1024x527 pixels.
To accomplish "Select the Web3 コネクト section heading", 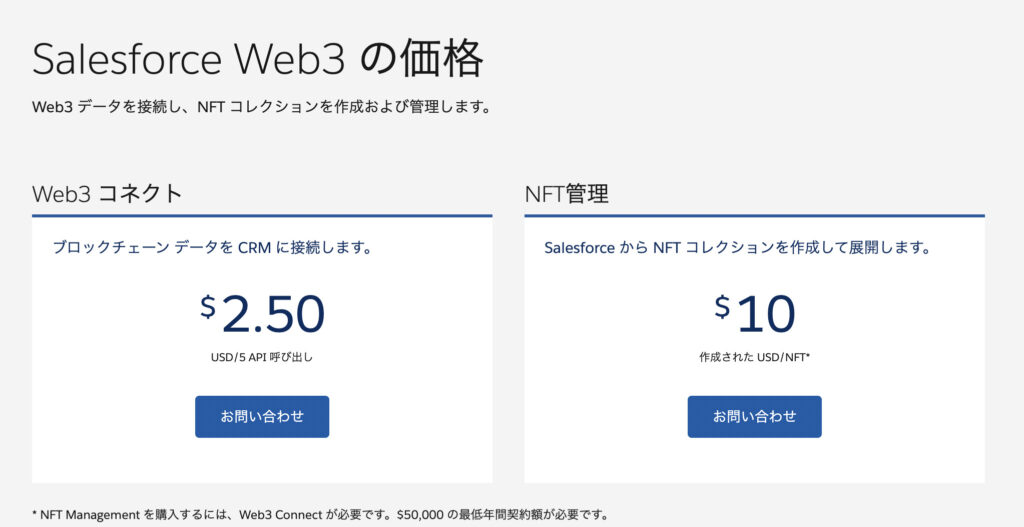I will [107, 194].
